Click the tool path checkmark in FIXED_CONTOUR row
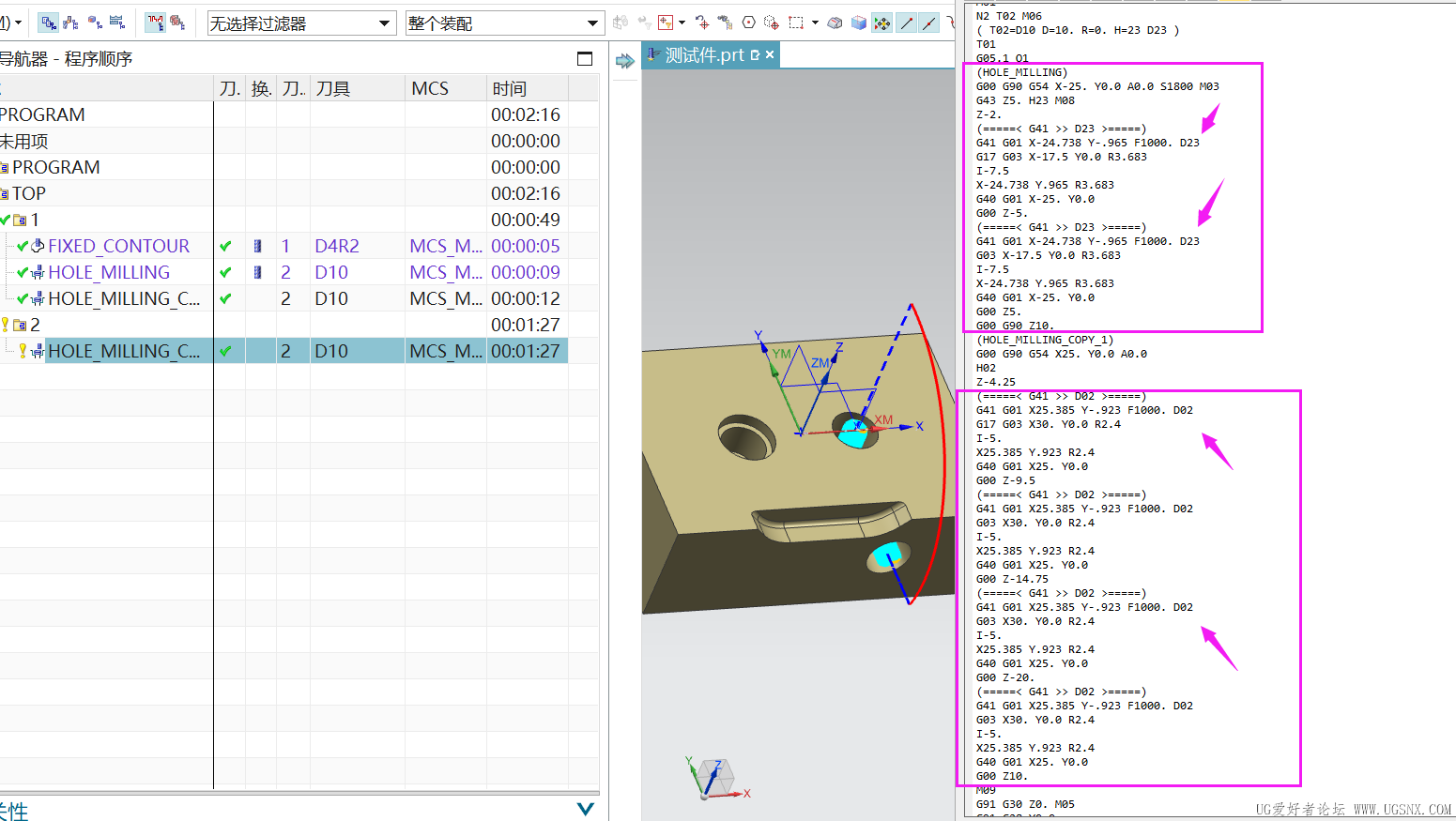 click(x=225, y=246)
